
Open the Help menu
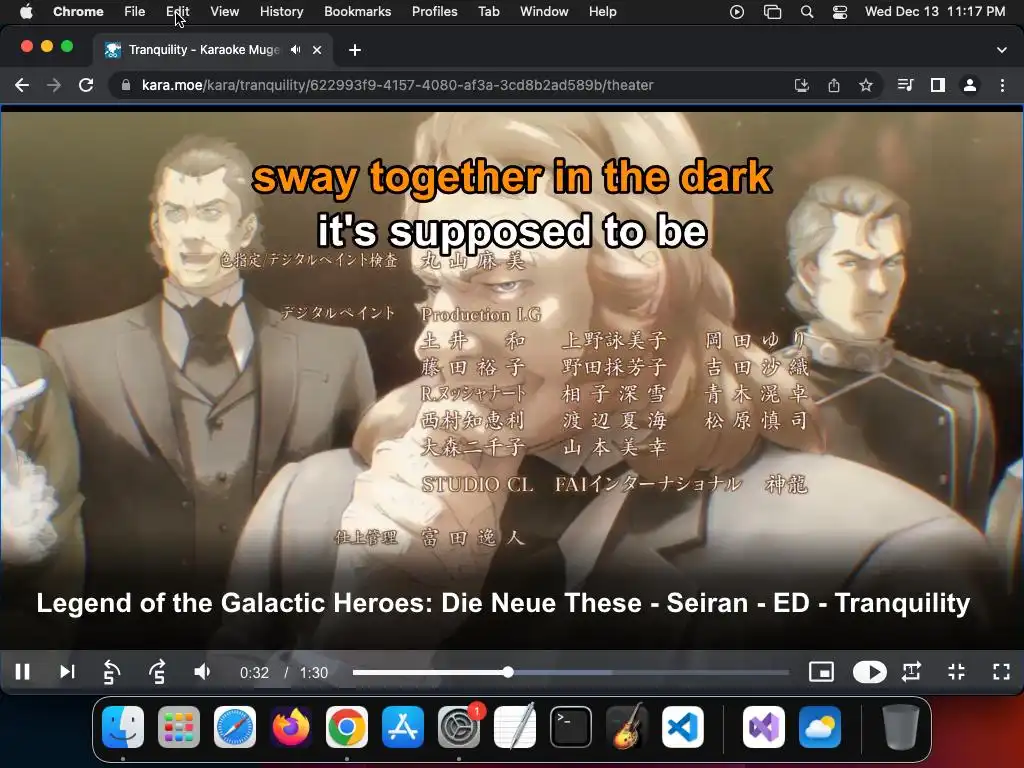click(602, 11)
